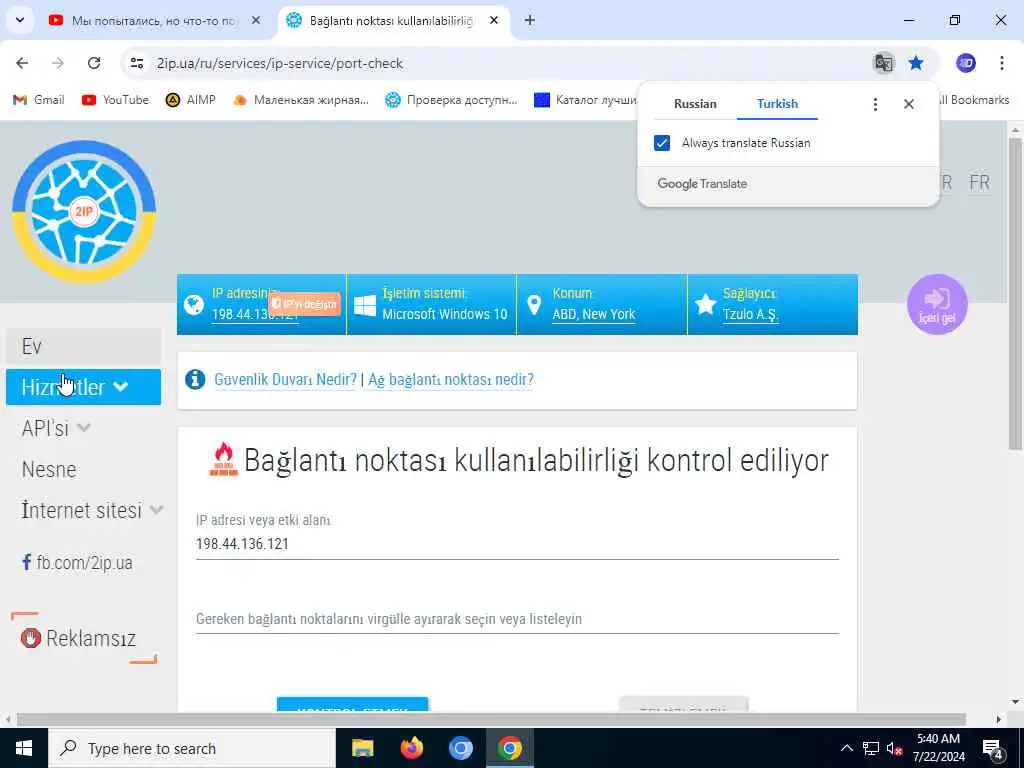Open Chromium (blue icon) from taskbar
The image size is (1024, 768).
click(460, 748)
